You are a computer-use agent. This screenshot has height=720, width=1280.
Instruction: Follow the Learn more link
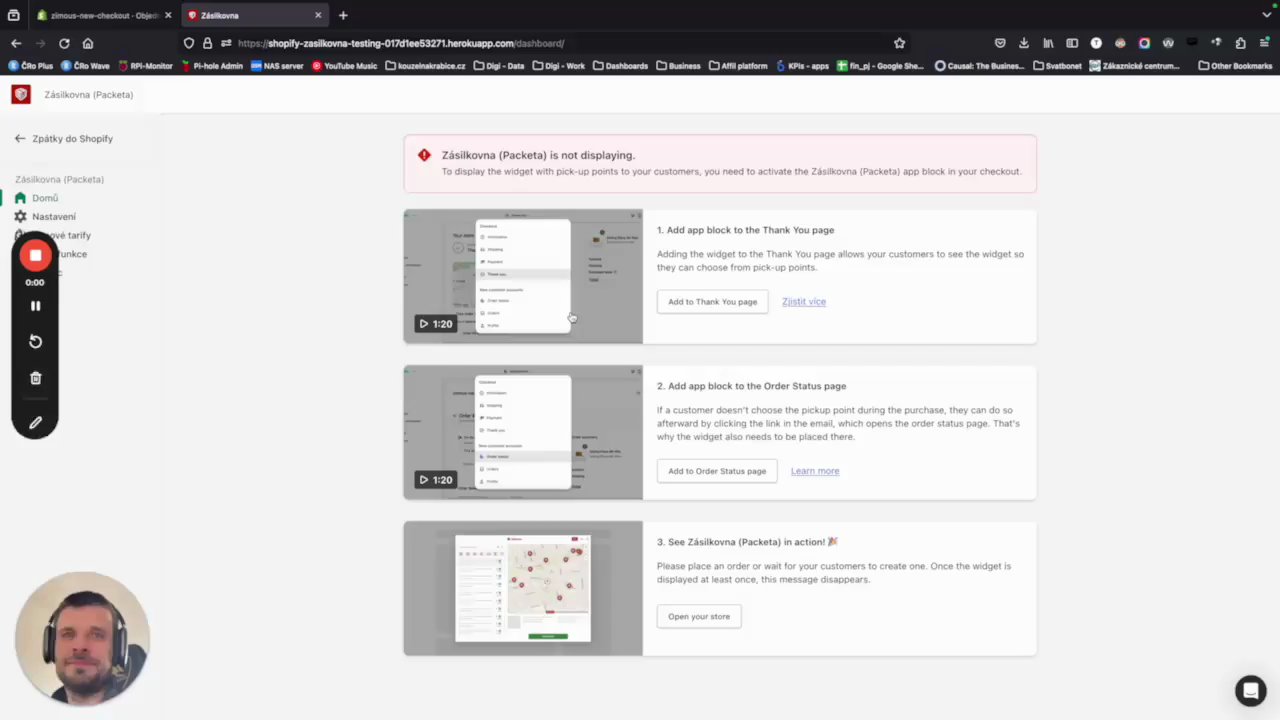click(815, 471)
